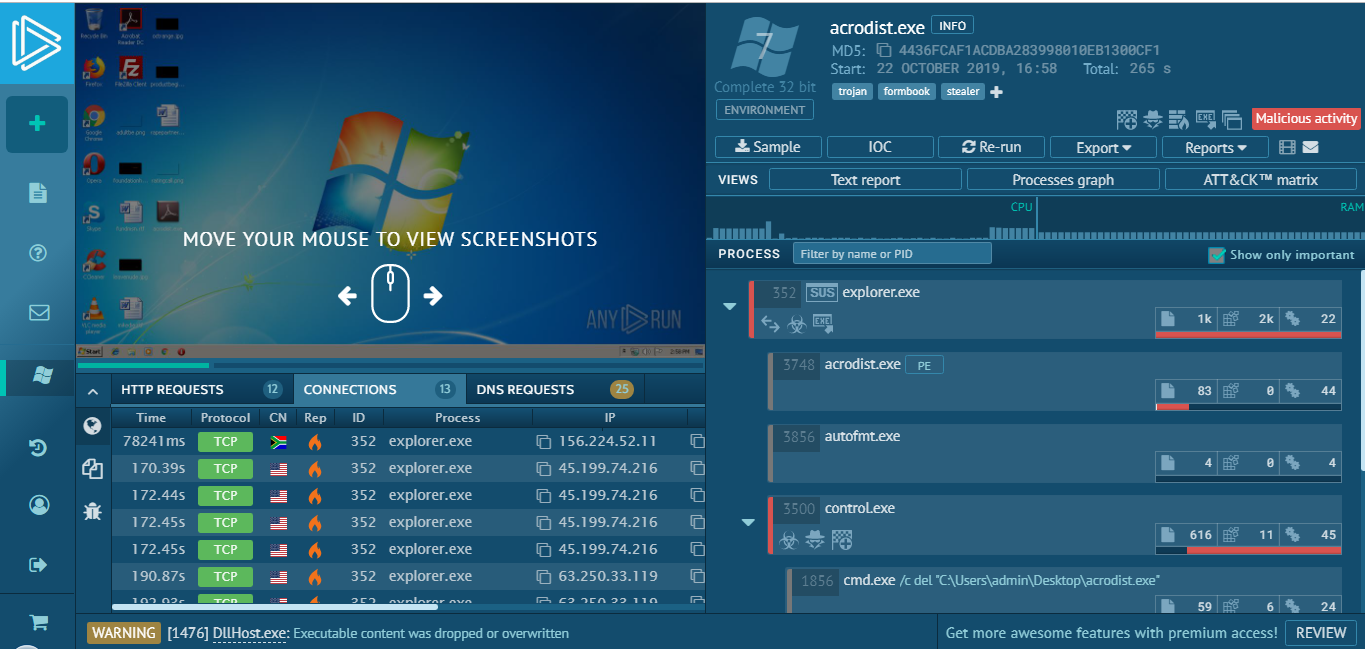Image resolution: width=1365 pixels, height=649 pixels.
Task: Select the files modification icon
Action: click(92, 468)
